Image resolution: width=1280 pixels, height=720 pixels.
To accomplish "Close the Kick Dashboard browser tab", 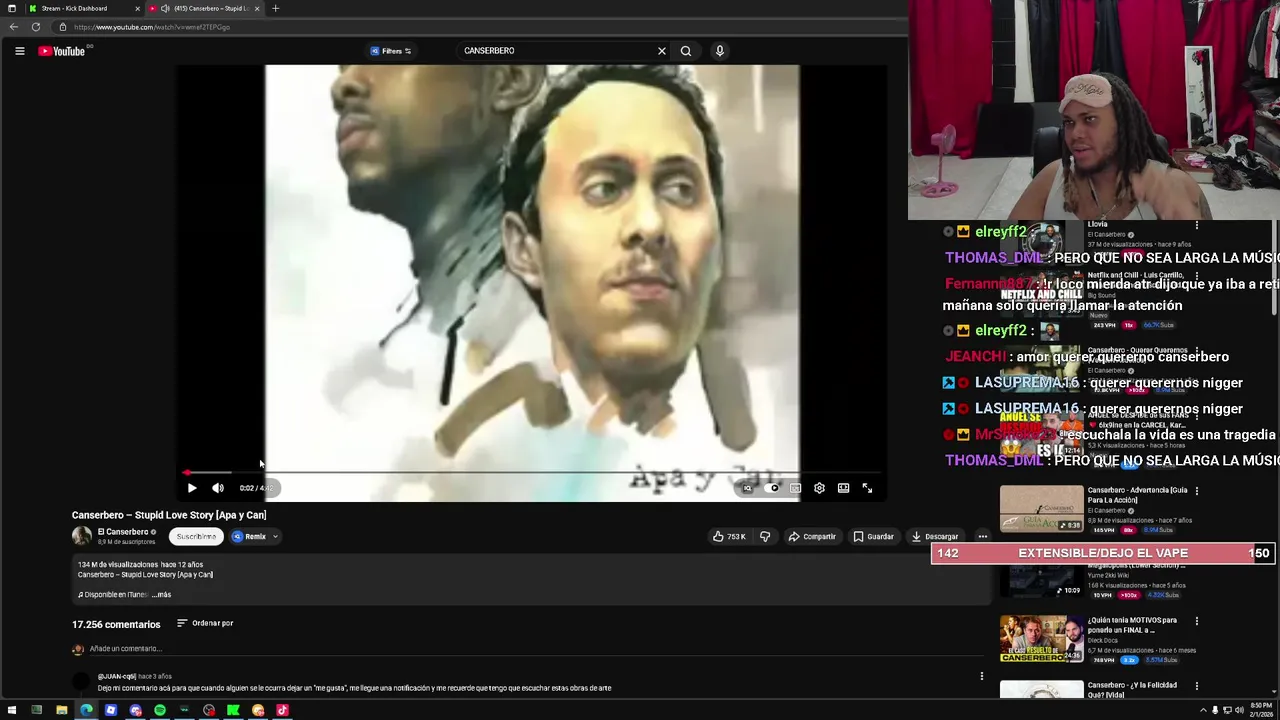I will pyautogui.click(x=137, y=8).
